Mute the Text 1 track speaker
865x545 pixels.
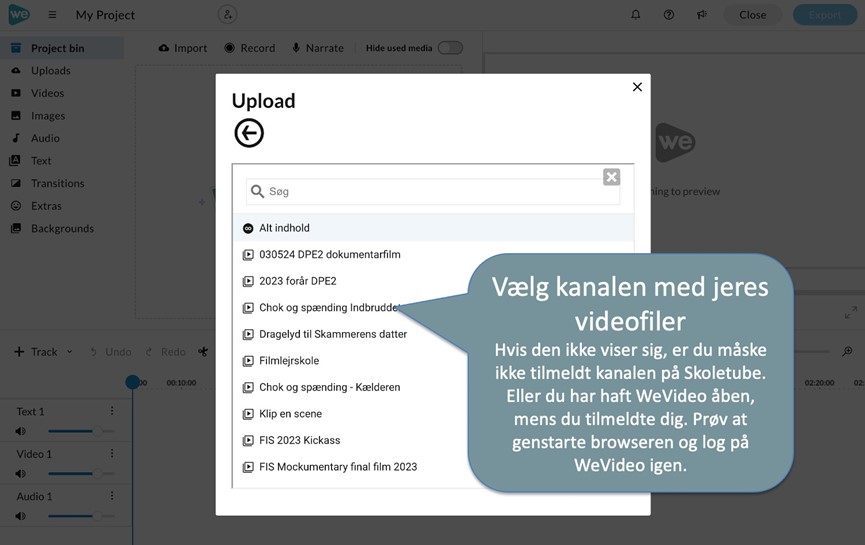[20, 431]
